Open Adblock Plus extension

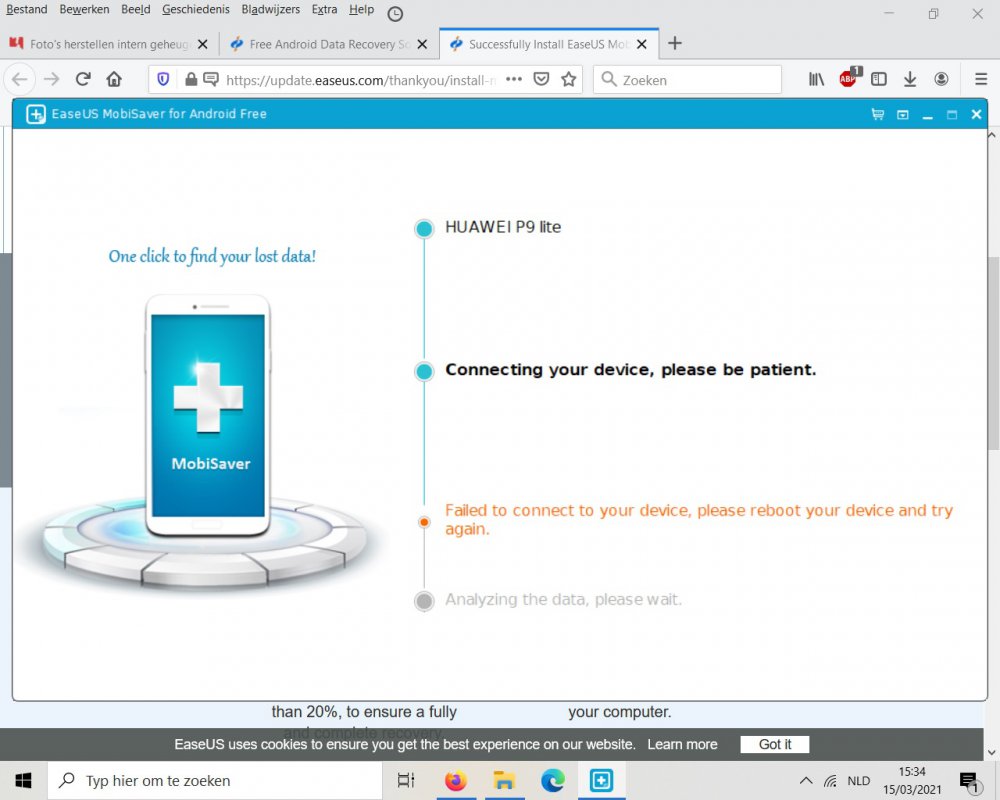(x=849, y=78)
